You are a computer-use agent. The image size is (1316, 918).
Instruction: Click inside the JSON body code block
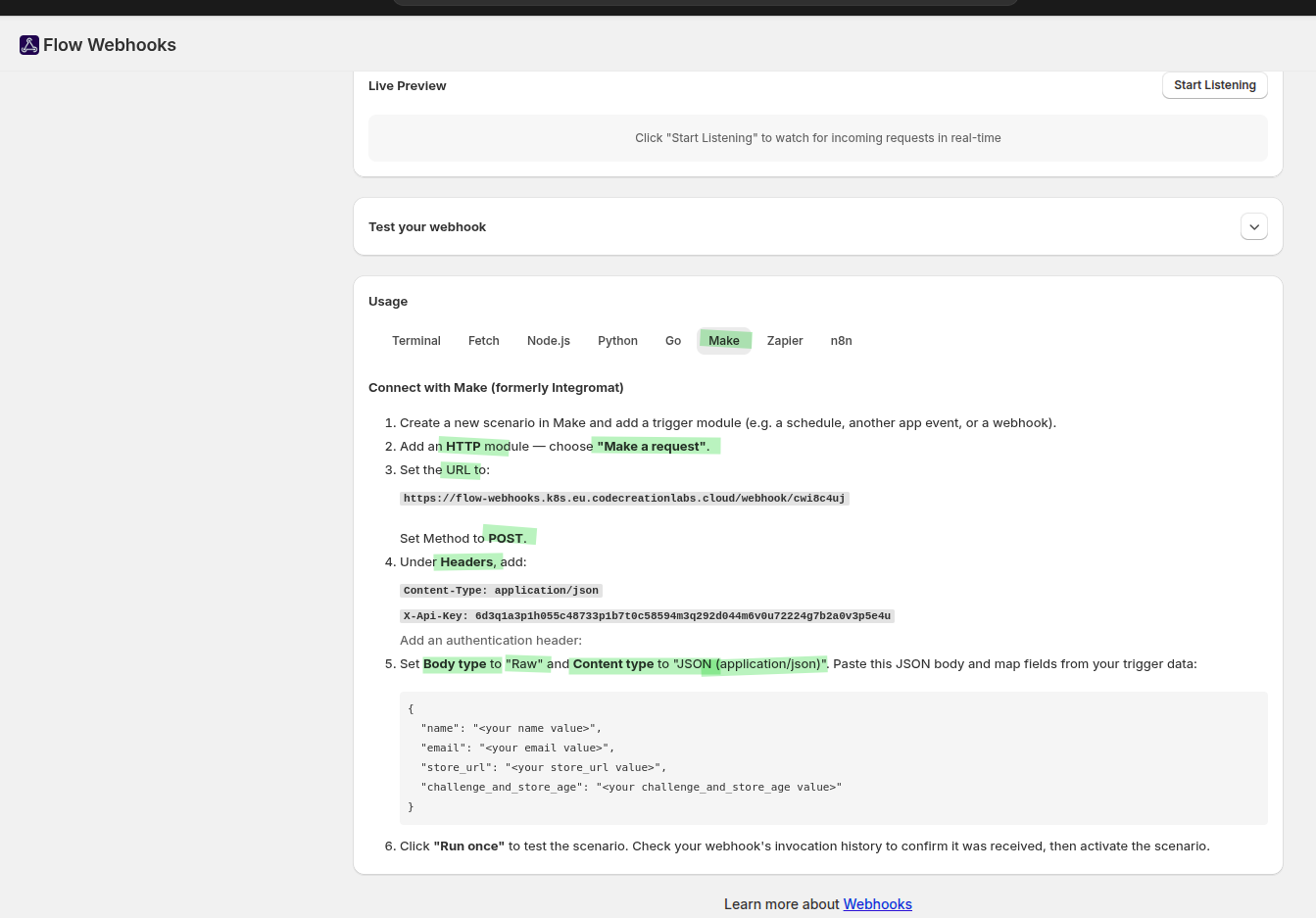(x=833, y=757)
